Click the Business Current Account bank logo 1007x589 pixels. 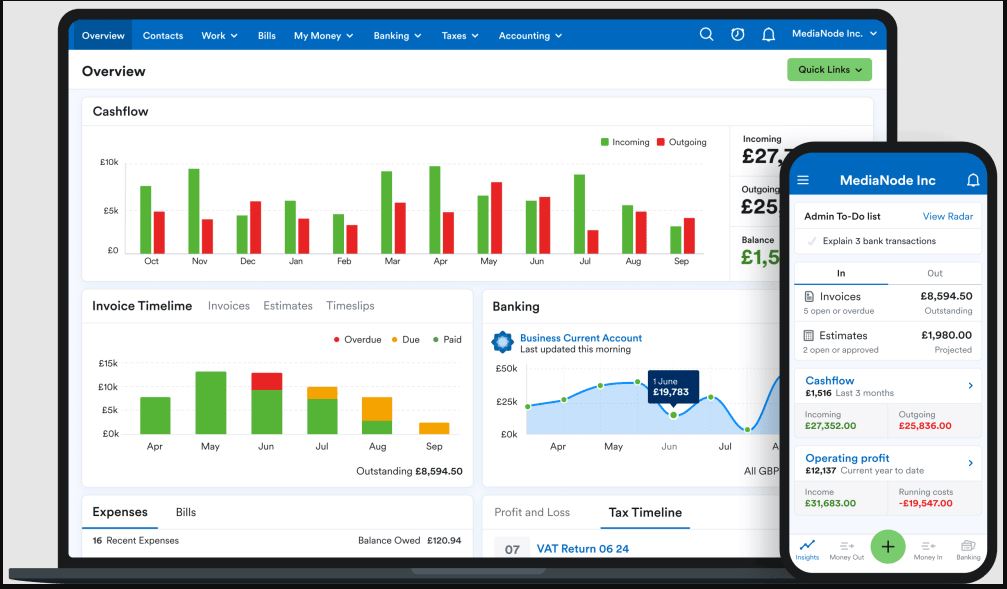click(x=502, y=342)
